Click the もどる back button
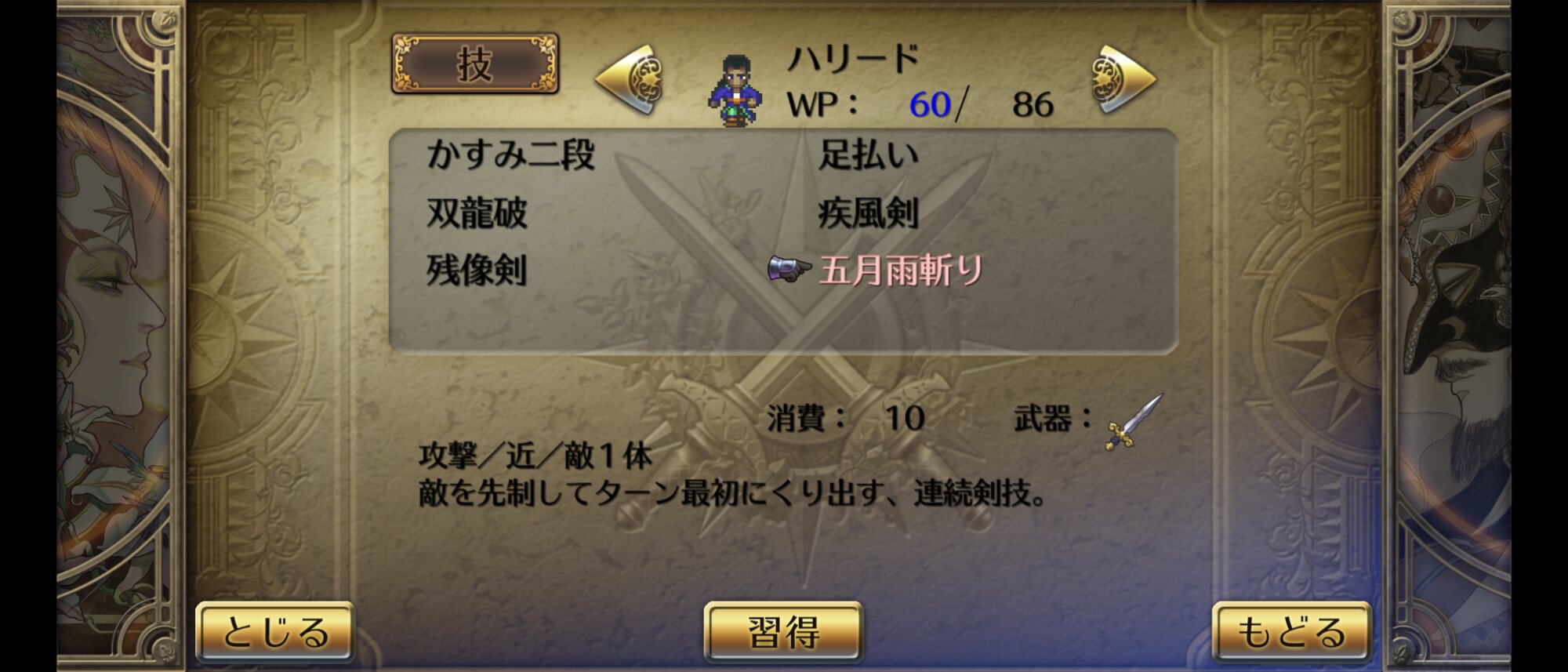 coord(1291,632)
